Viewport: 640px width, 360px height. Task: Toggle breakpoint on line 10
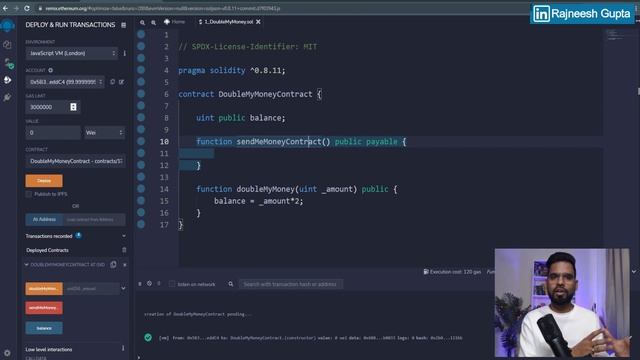click(x=141, y=141)
